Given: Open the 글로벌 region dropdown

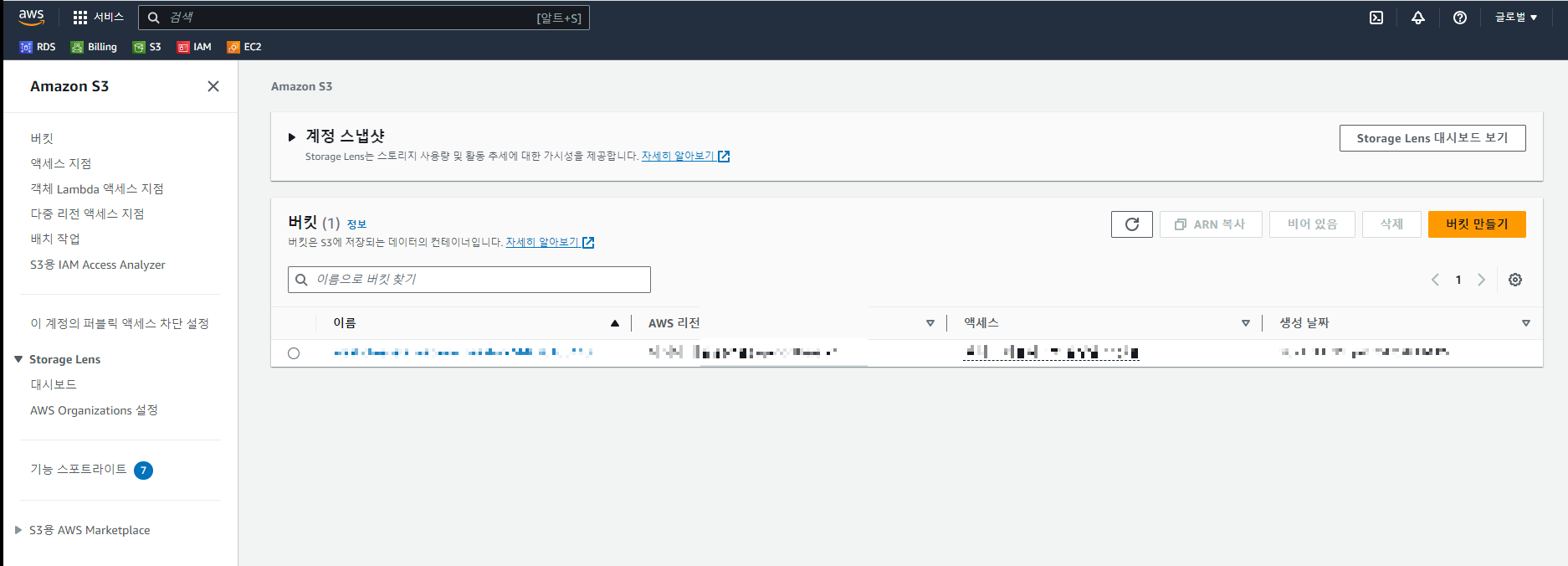Looking at the screenshot, I should (x=1516, y=18).
